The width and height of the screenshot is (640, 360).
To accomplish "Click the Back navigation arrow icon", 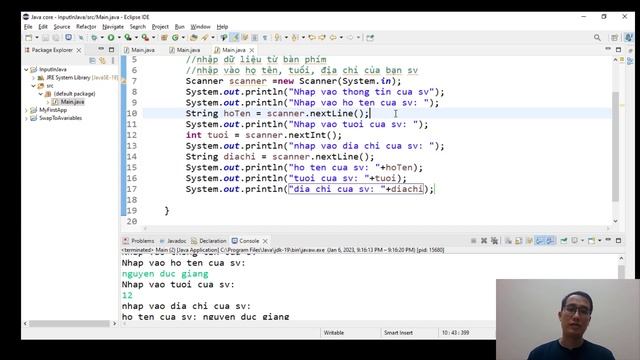I will point(333,38).
